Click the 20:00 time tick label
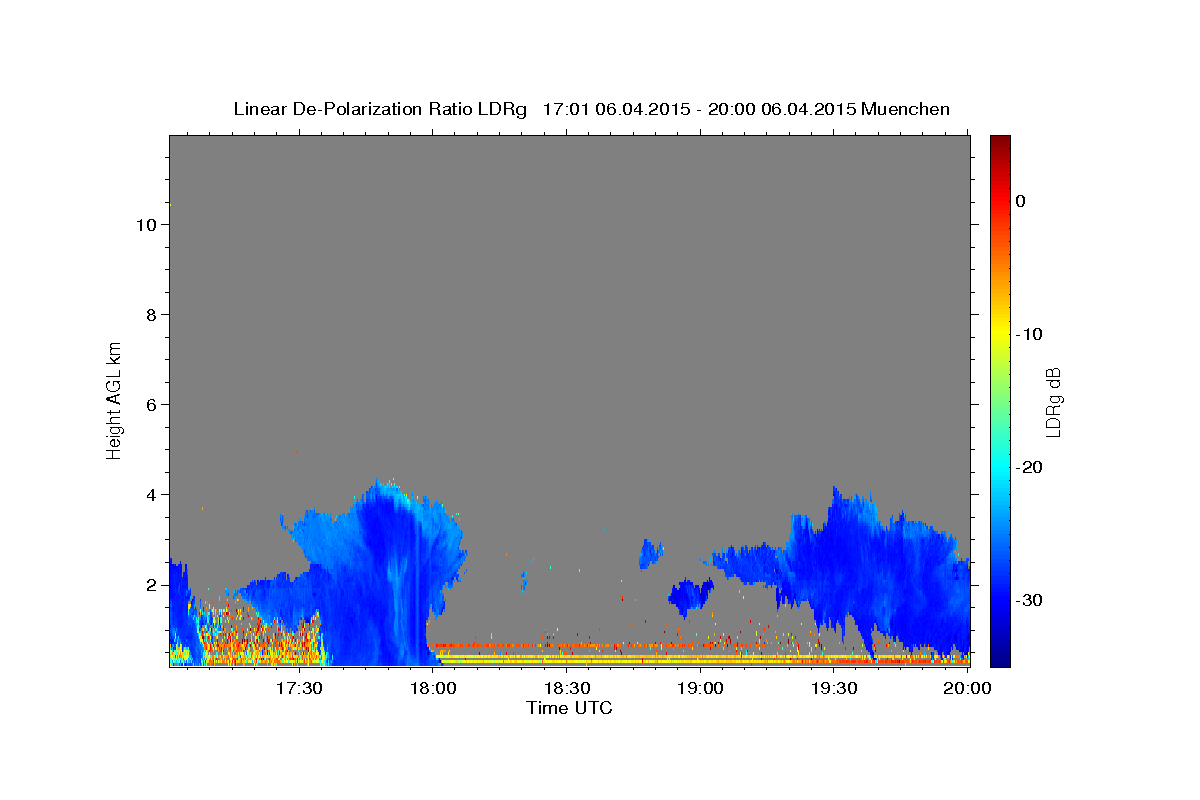The width and height of the screenshot is (1200, 800). [968, 688]
